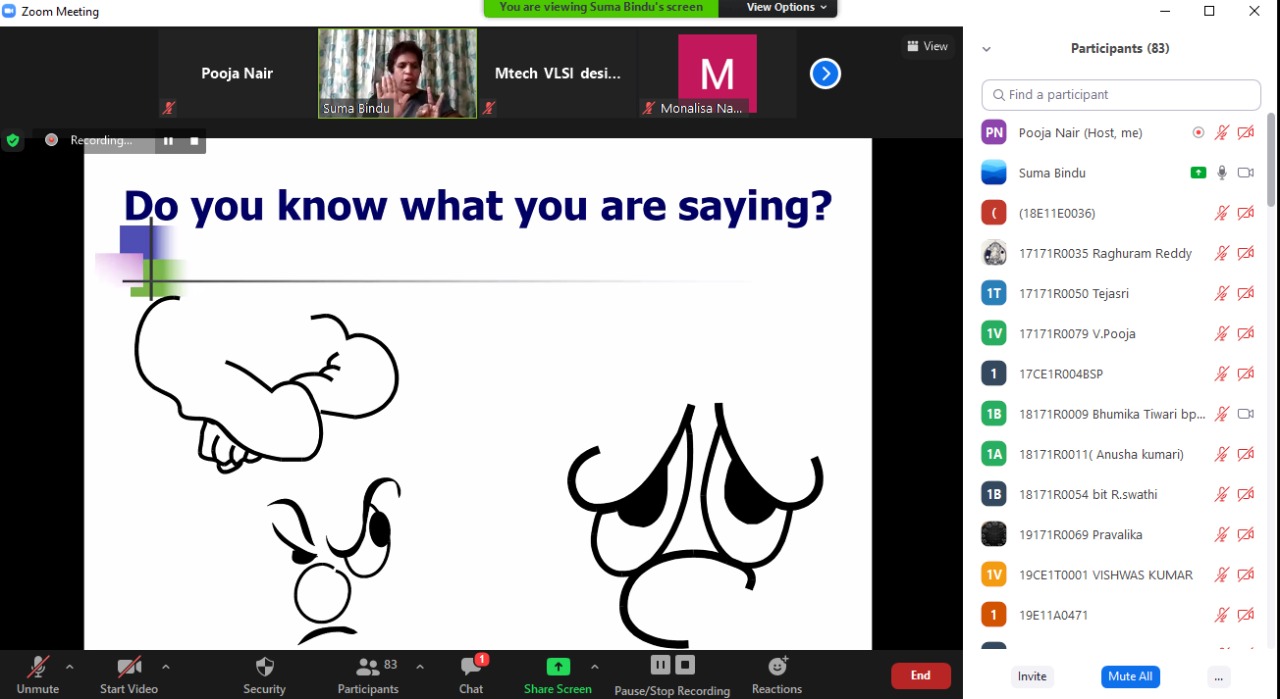Click the red End button

coord(920,676)
